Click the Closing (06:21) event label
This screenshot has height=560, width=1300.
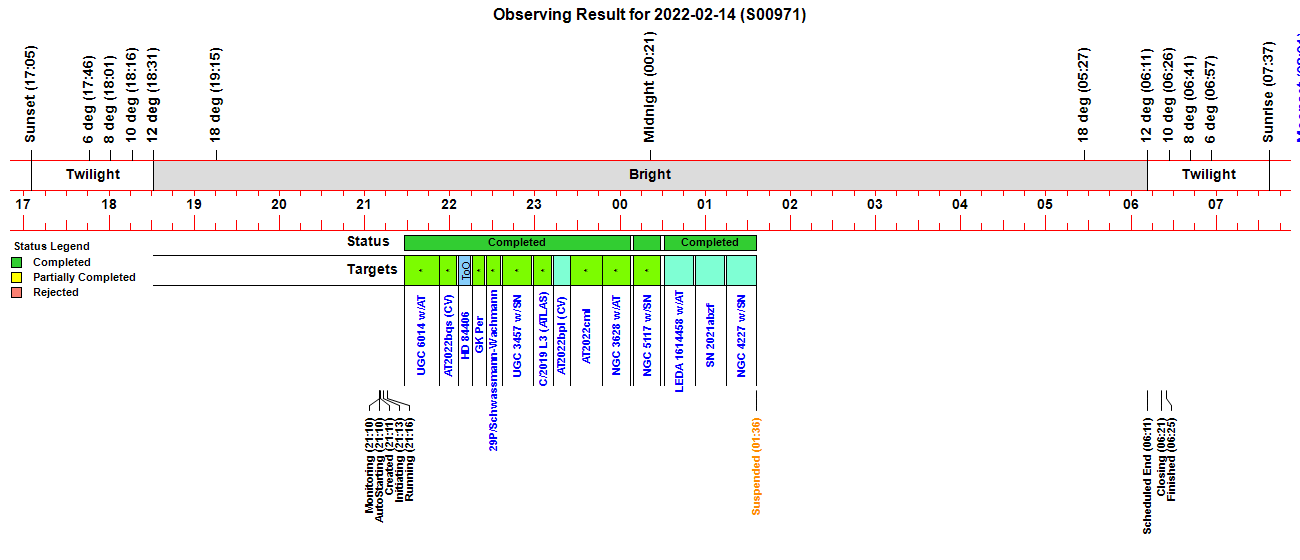coord(1160,457)
